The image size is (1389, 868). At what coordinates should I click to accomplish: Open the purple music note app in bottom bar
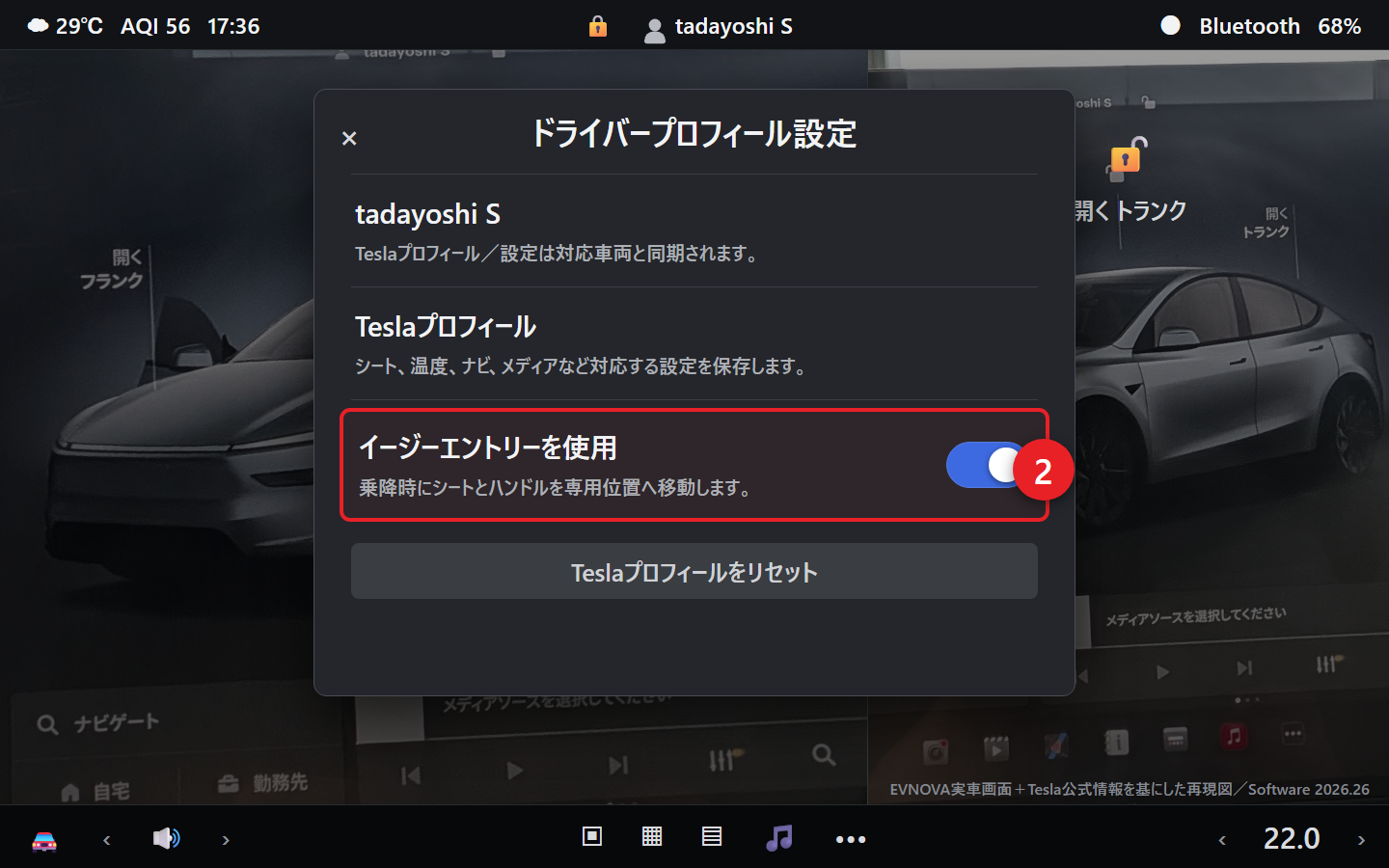click(778, 837)
